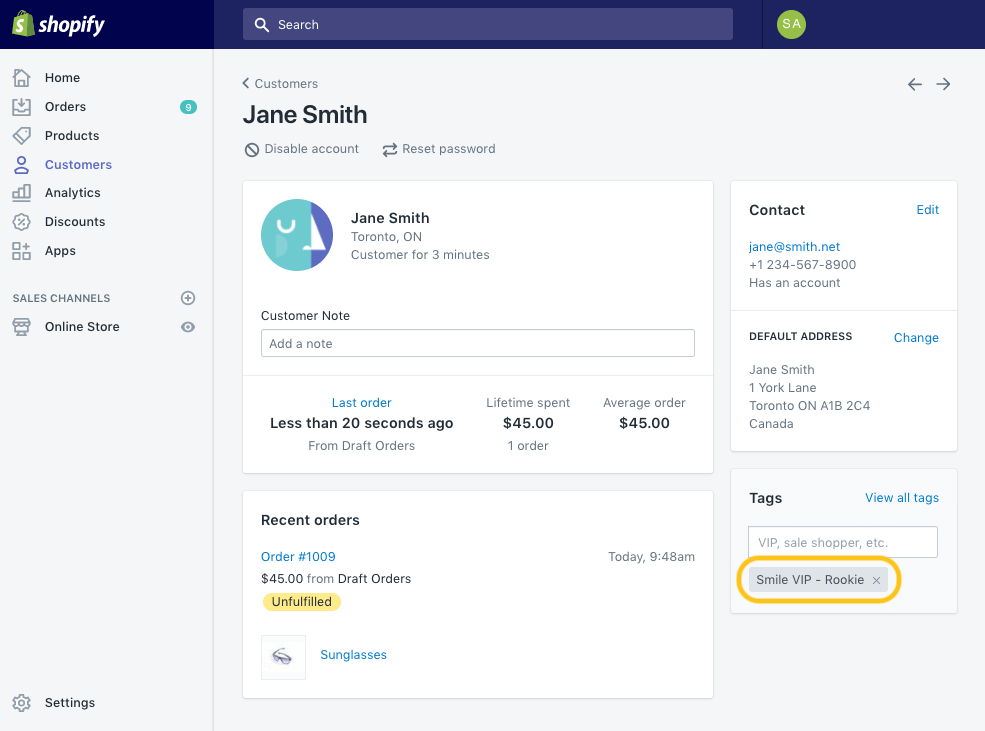The width and height of the screenshot is (985, 731).
Task: Click the 'From Draft Orders' text
Action: click(362, 446)
